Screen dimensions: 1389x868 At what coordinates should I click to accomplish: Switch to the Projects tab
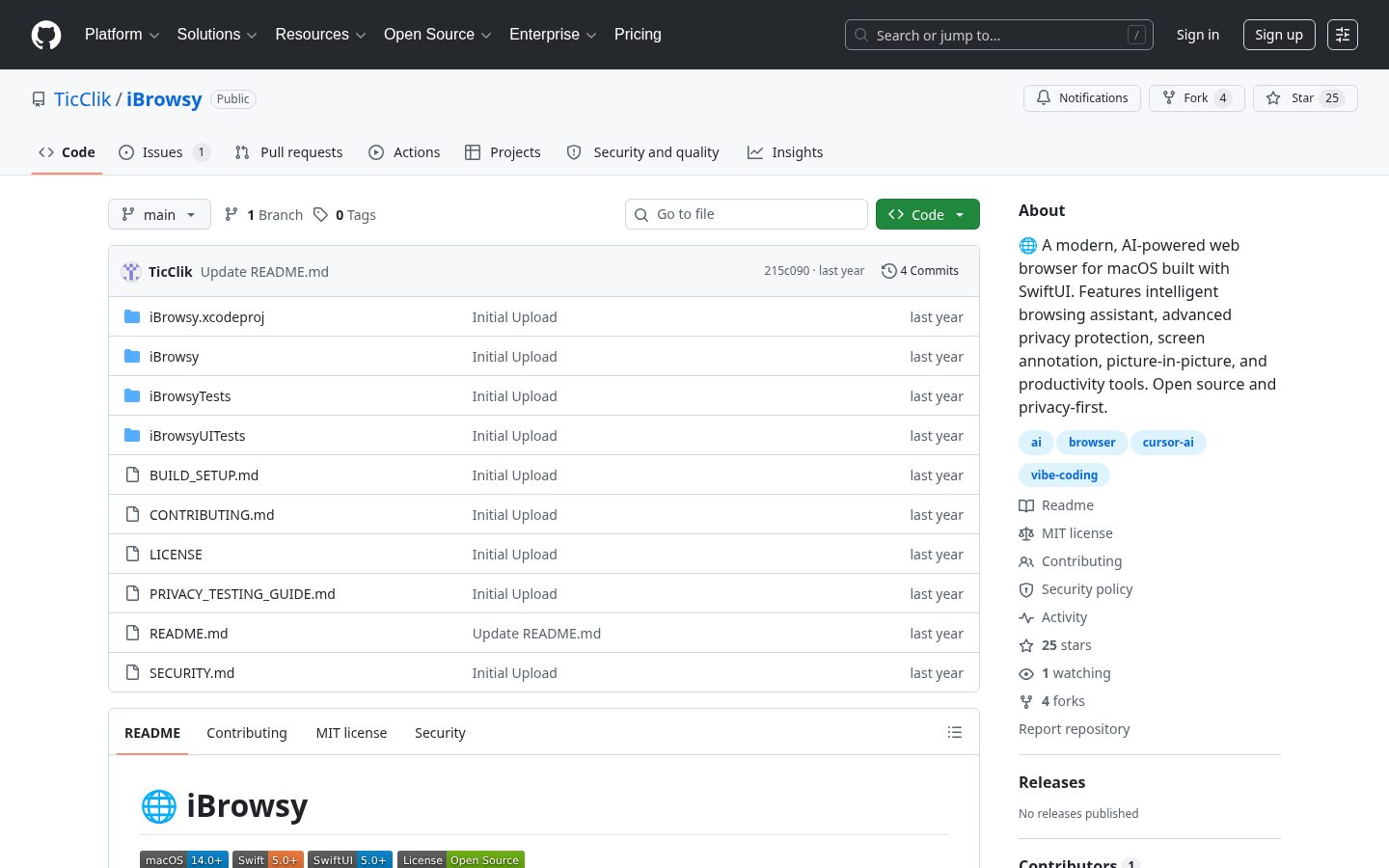tap(503, 152)
